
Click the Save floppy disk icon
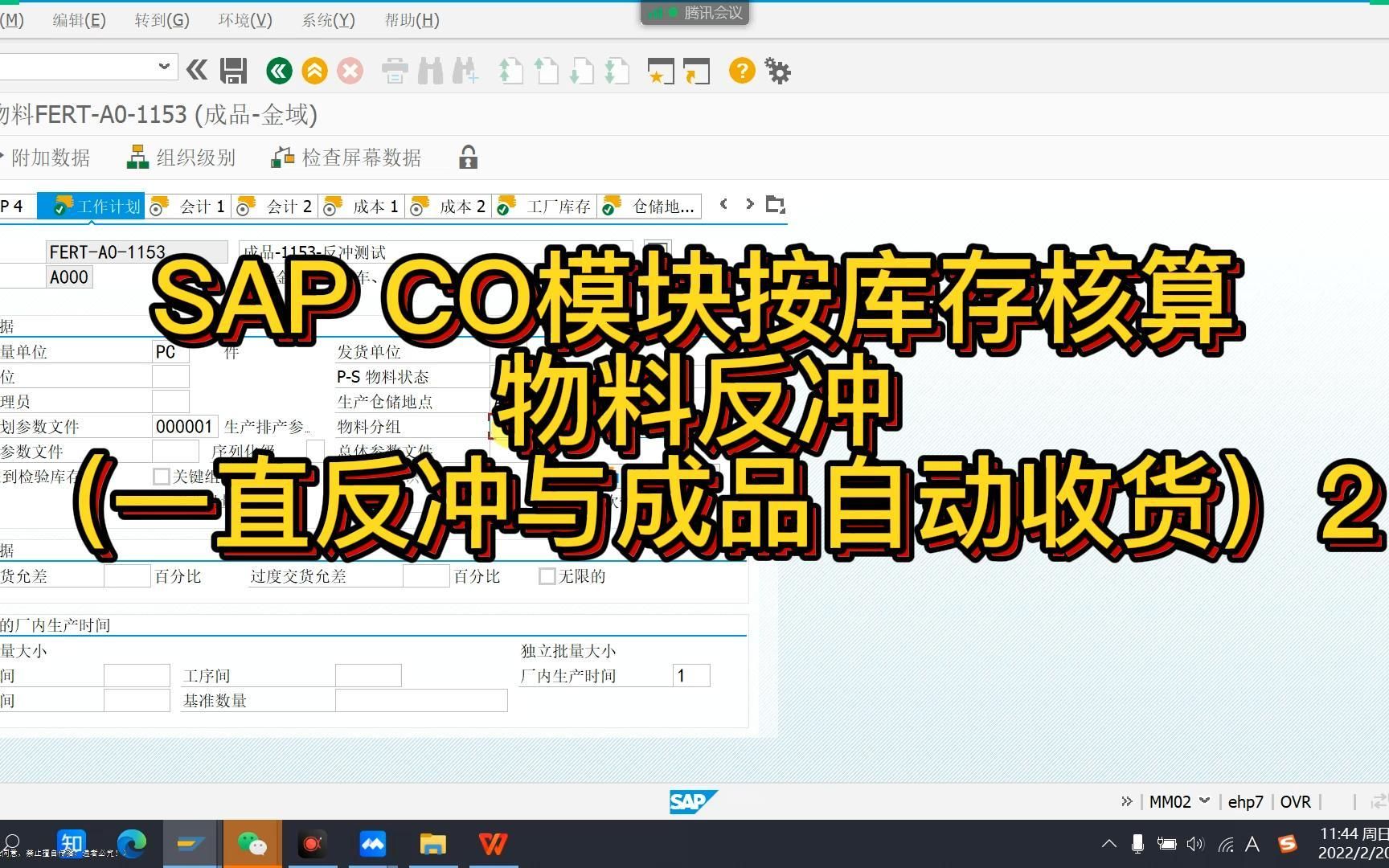click(233, 71)
